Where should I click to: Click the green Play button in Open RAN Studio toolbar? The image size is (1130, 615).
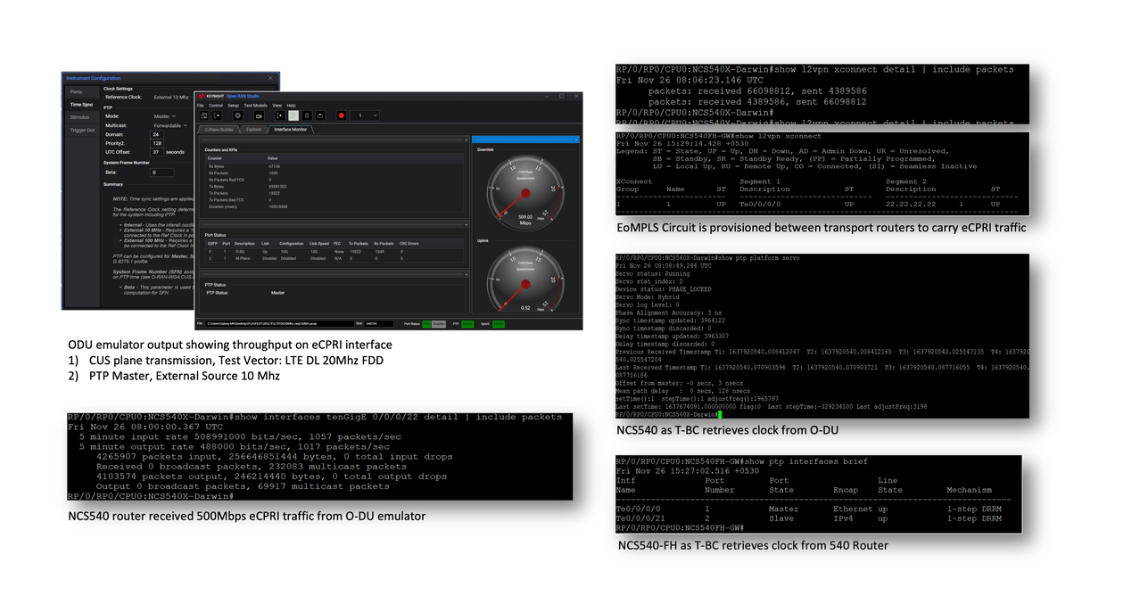pos(293,115)
